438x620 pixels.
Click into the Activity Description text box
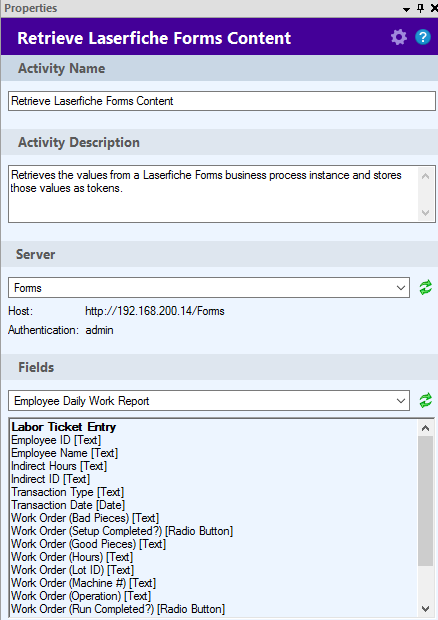[x=213, y=194]
